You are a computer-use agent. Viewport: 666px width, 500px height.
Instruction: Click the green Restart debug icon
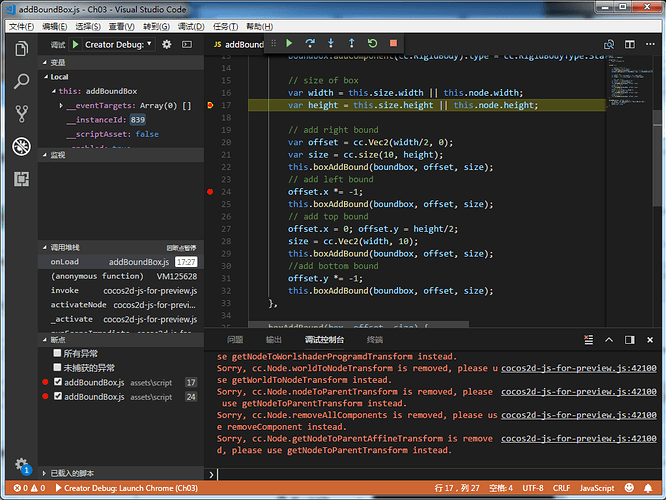372,44
